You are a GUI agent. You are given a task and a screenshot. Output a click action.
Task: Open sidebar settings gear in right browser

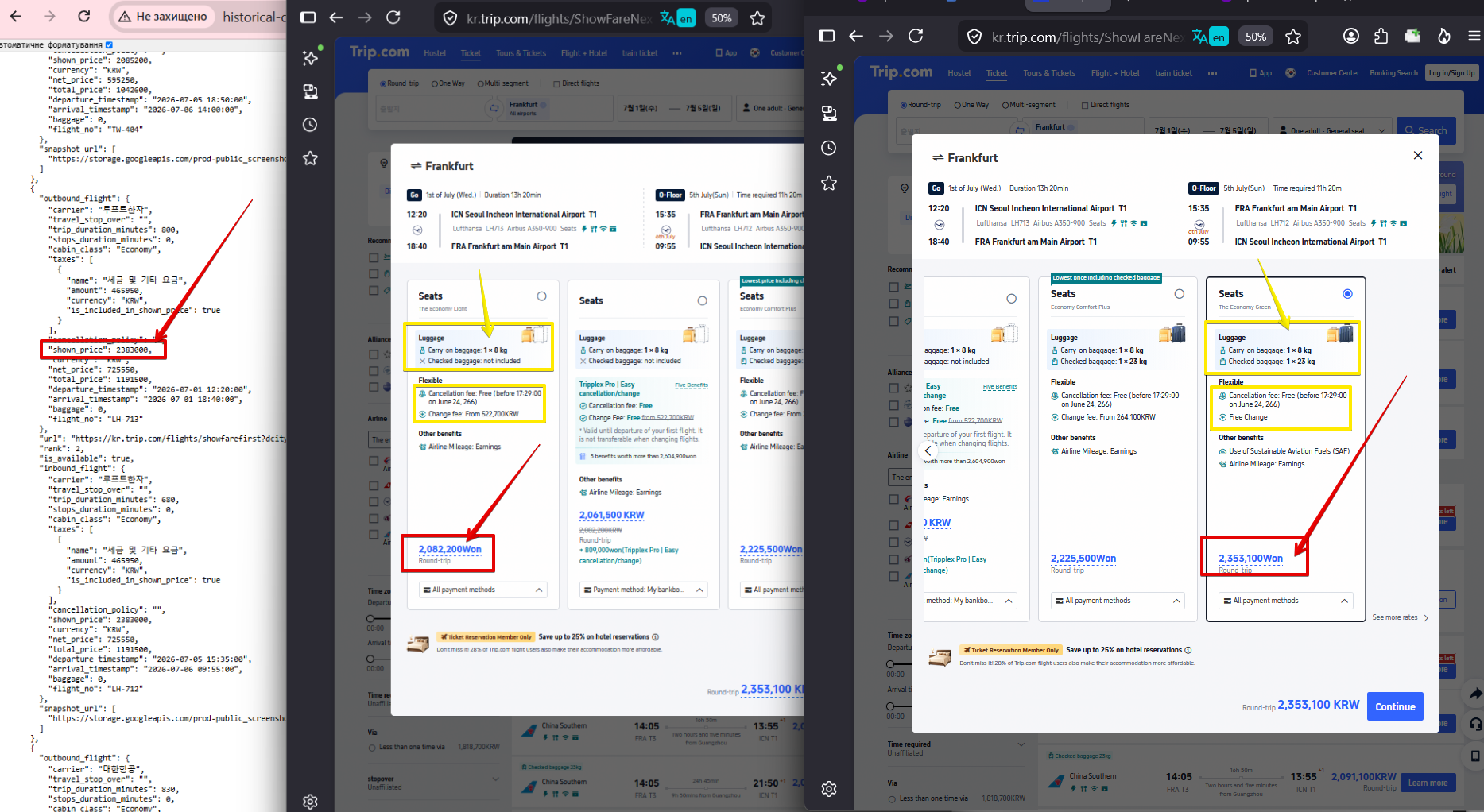click(829, 789)
